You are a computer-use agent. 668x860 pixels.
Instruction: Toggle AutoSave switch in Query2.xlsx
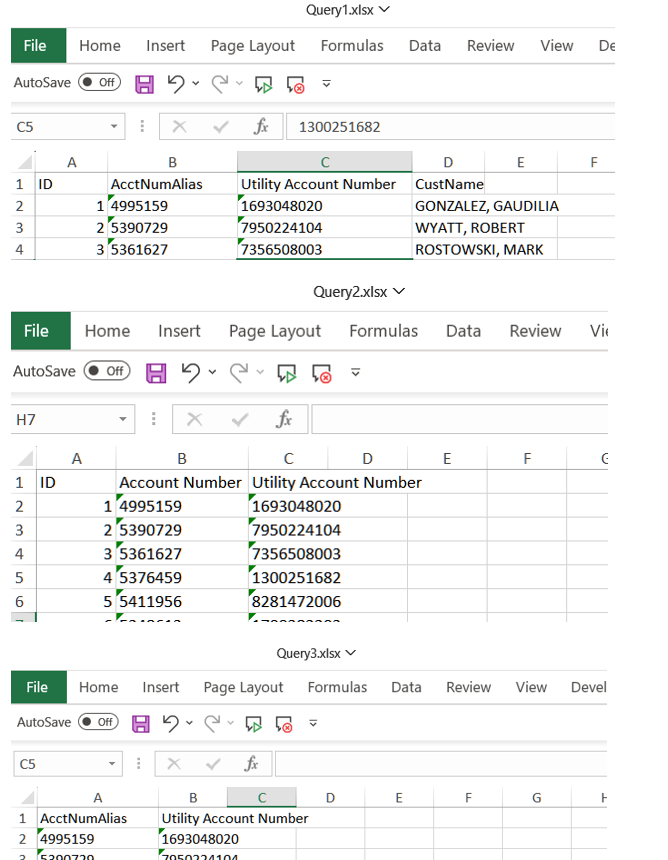(107, 371)
